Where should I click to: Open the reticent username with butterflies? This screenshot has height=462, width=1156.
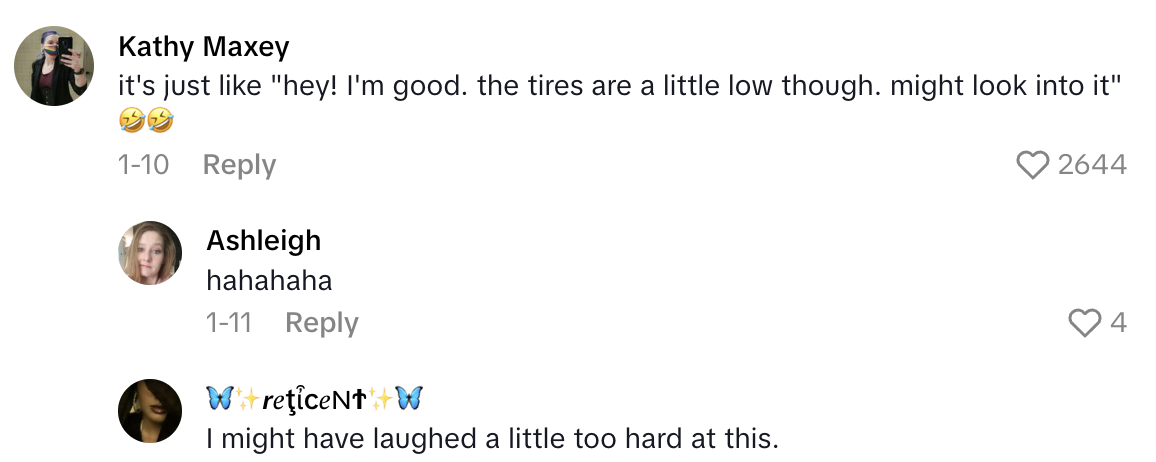click(314, 399)
